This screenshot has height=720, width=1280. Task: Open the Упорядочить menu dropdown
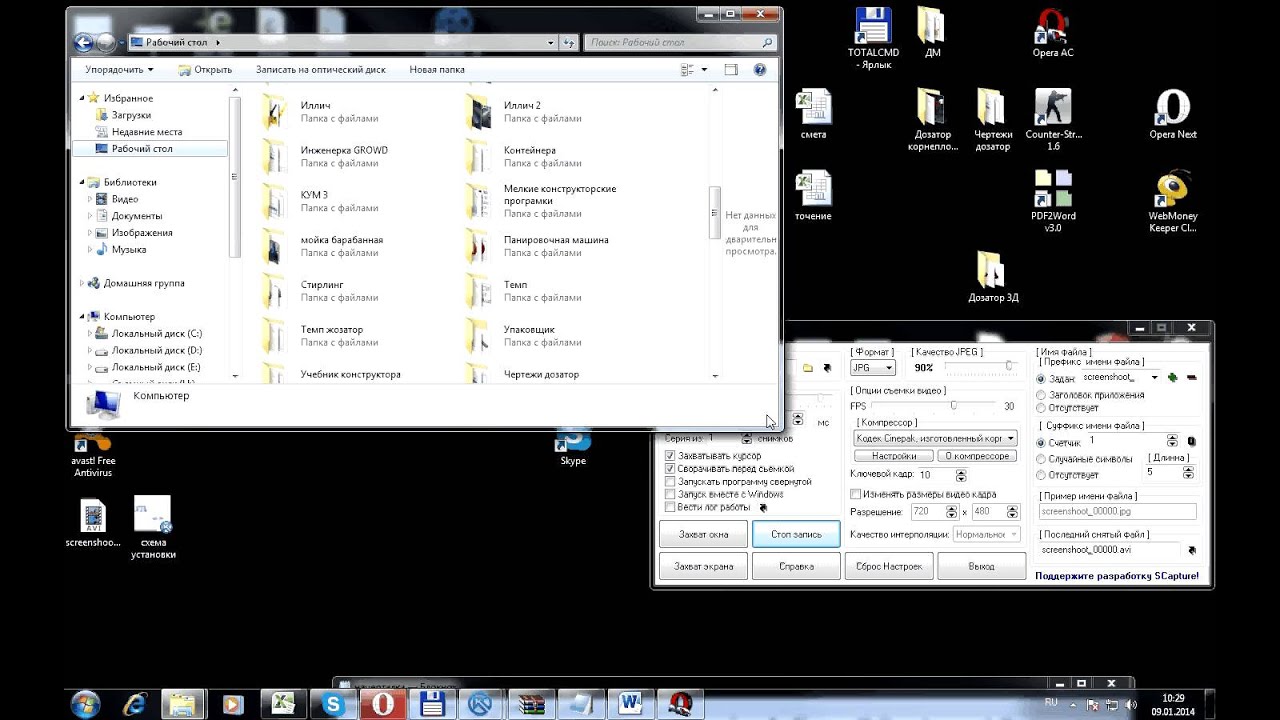[x=119, y=70]
